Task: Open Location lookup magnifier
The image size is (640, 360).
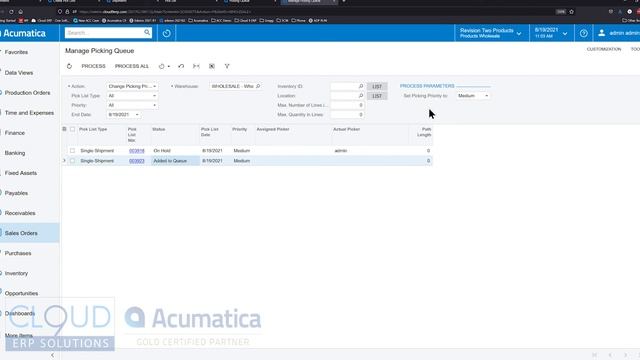Action: pyautogui.click(x=361, y=96)
